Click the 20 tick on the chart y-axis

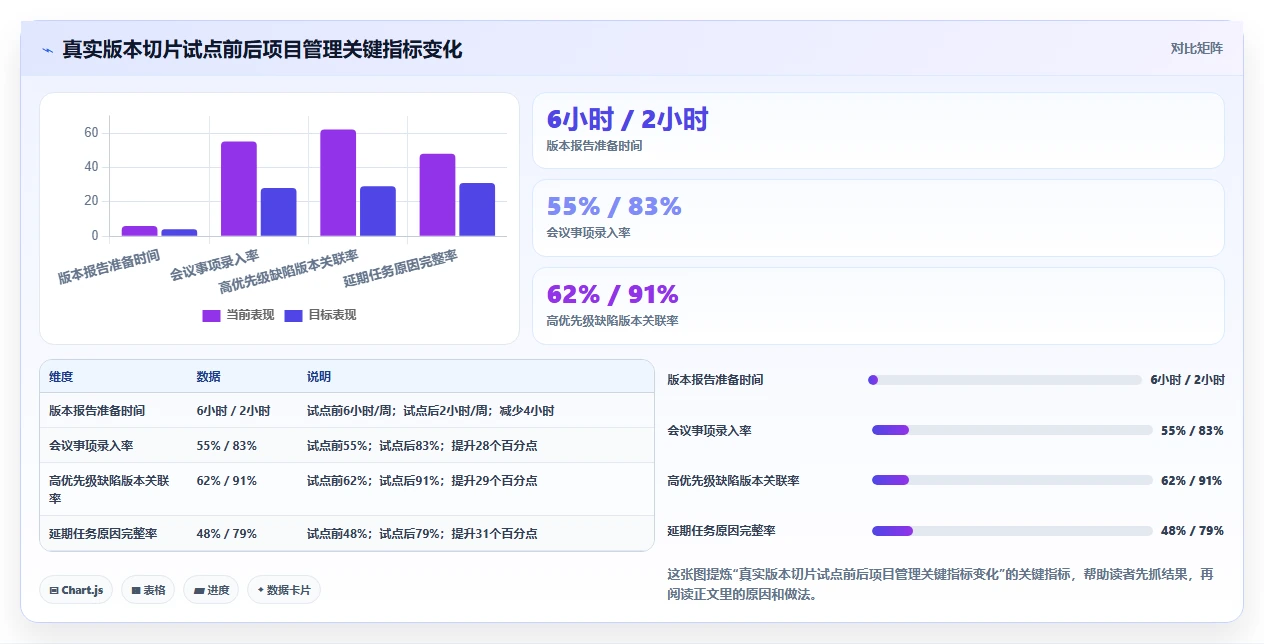point(91,201)
